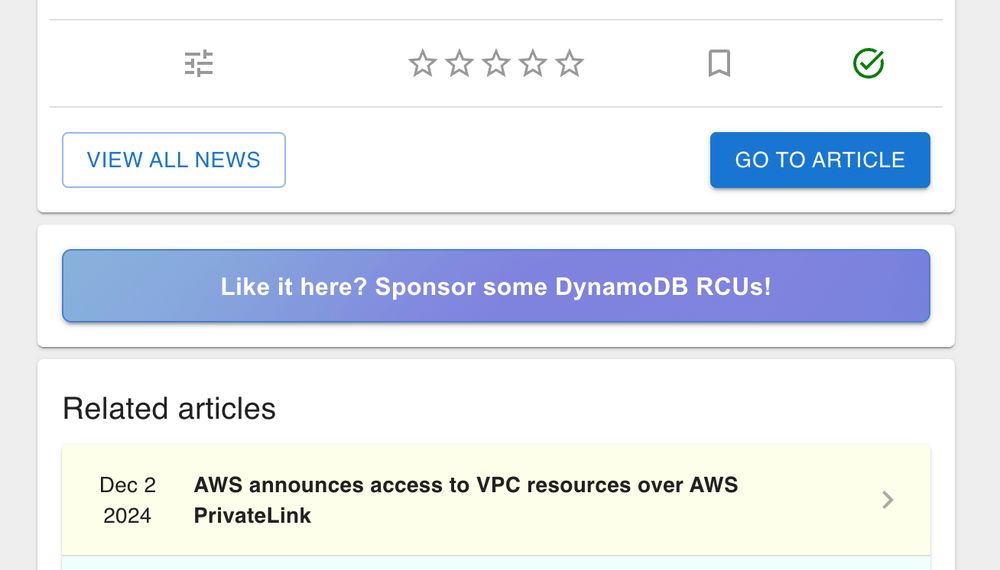The height and width of the screenshot is (570, 1000).
Task: Open the related VPC resources article title
Action: coord(465,486)
